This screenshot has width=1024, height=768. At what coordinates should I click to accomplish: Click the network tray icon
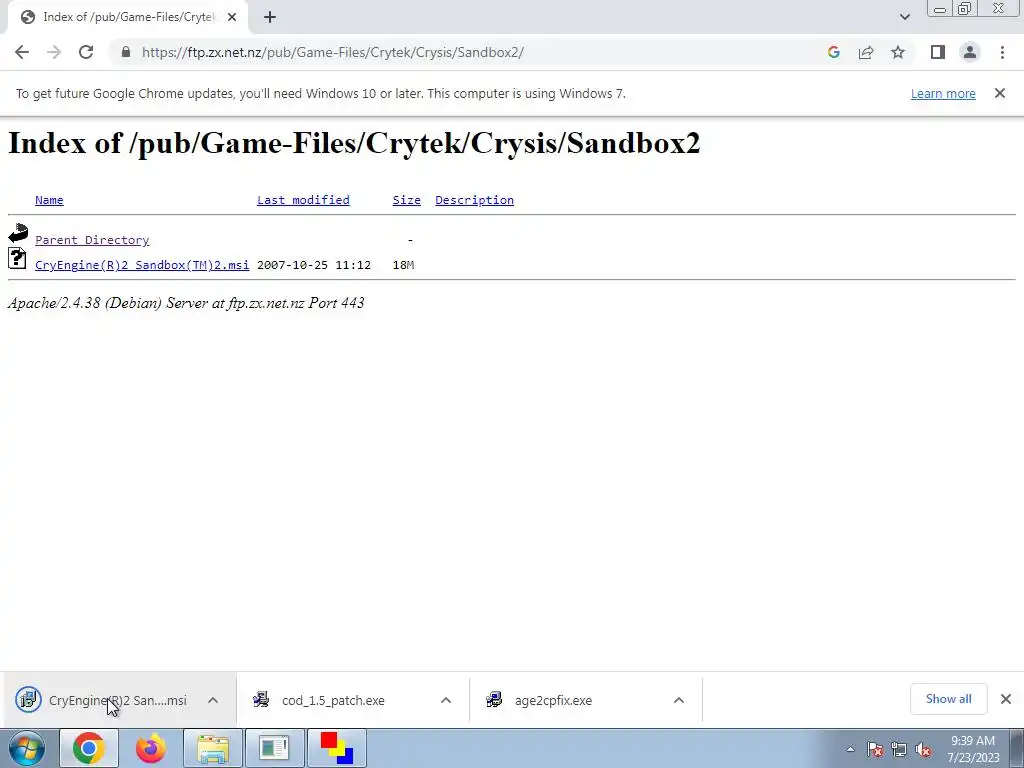pyautogui.click(x=899, y=749)
